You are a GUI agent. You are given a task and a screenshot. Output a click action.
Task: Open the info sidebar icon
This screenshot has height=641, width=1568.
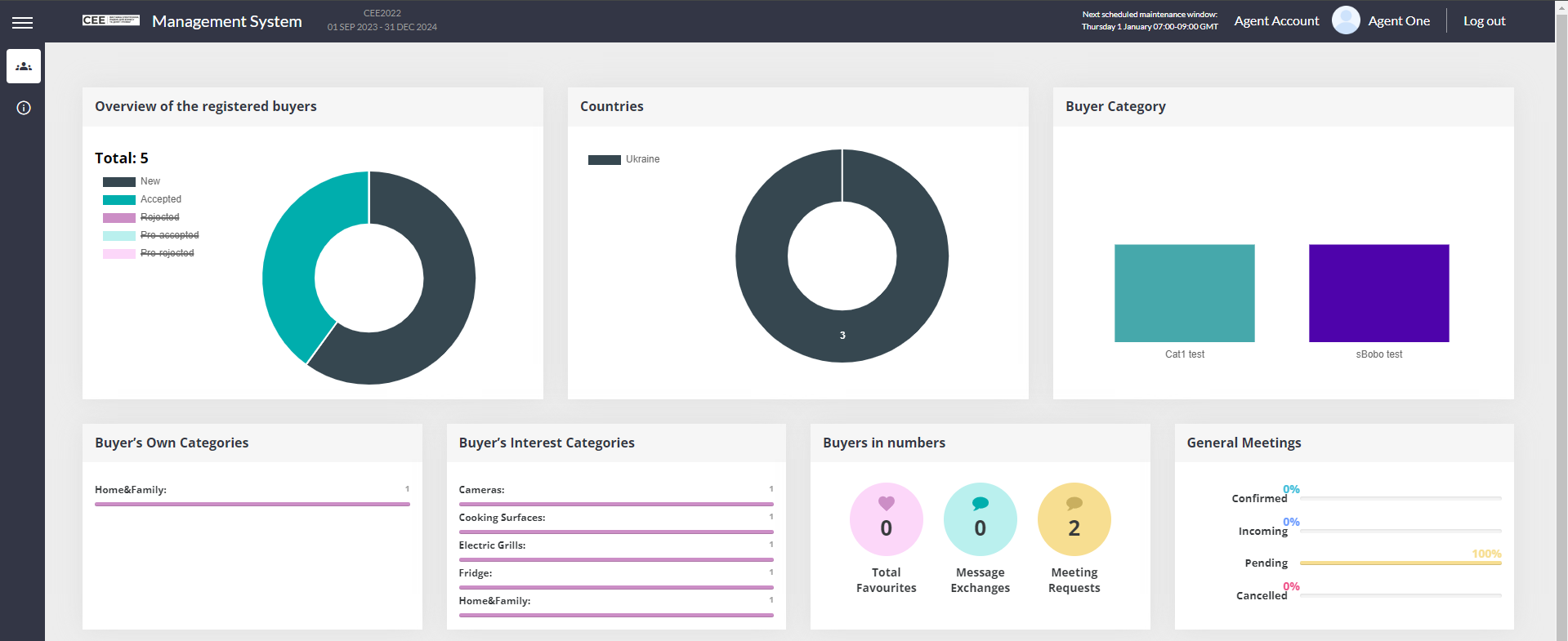[24, 108]
